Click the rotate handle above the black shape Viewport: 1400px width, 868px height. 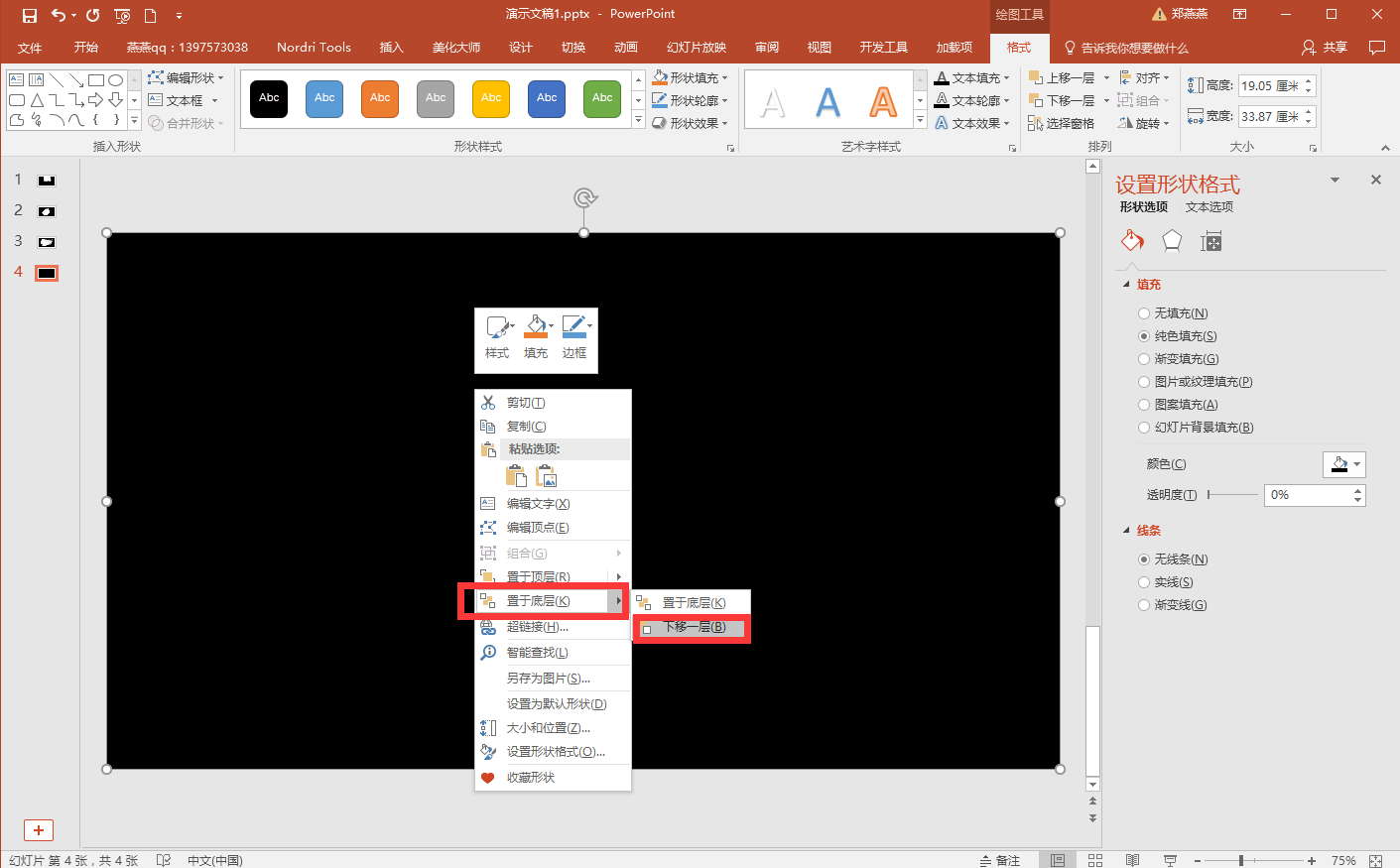(584, 198)
